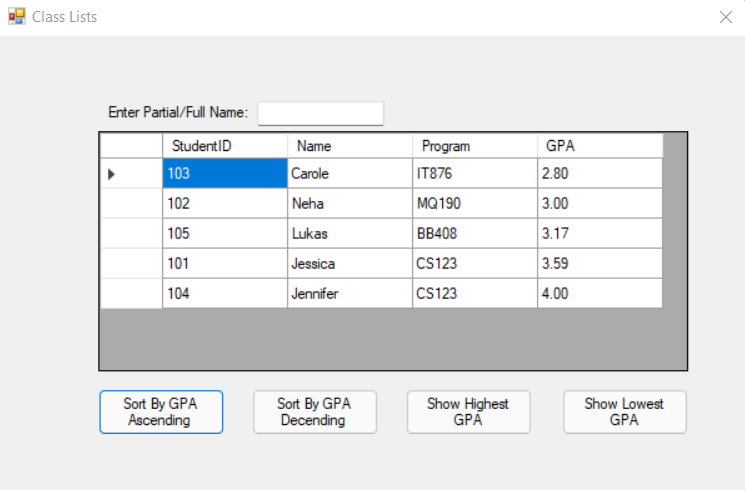Click the Show Highest GPA button
The width and height of the screenshot is (745, 490).
coord(468,412)
